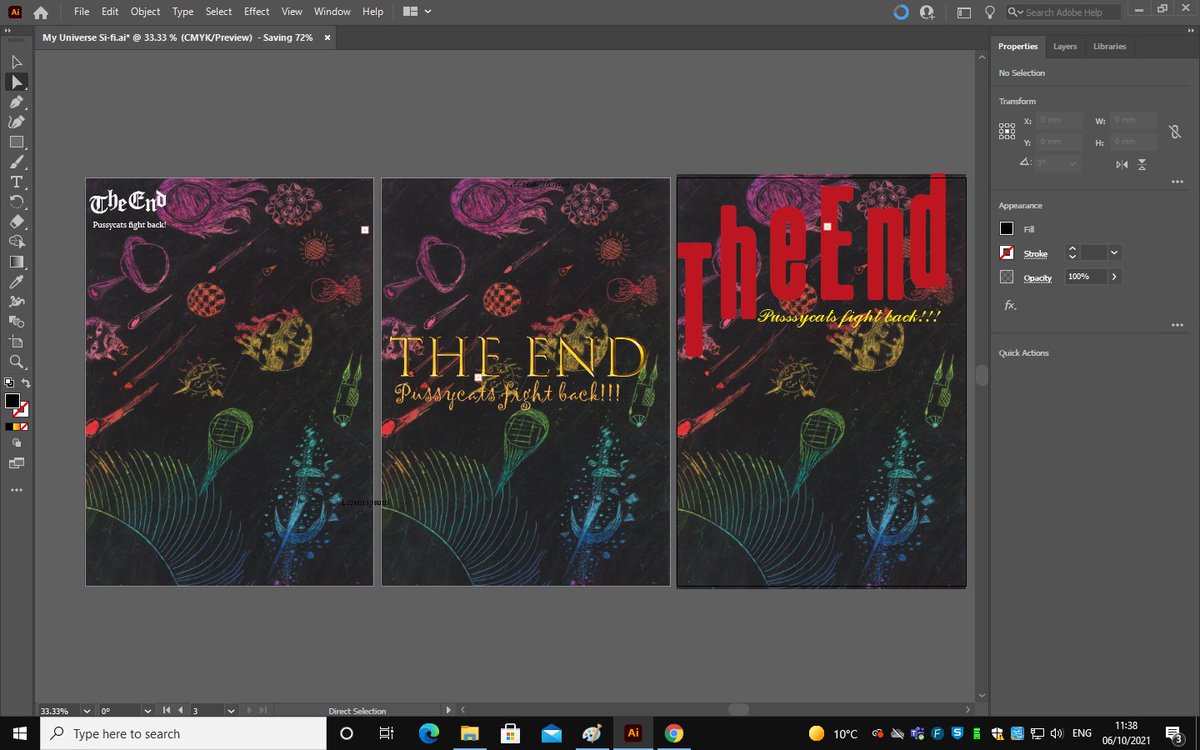Open Microsoft Edge from the taskbar

point(429,733)
